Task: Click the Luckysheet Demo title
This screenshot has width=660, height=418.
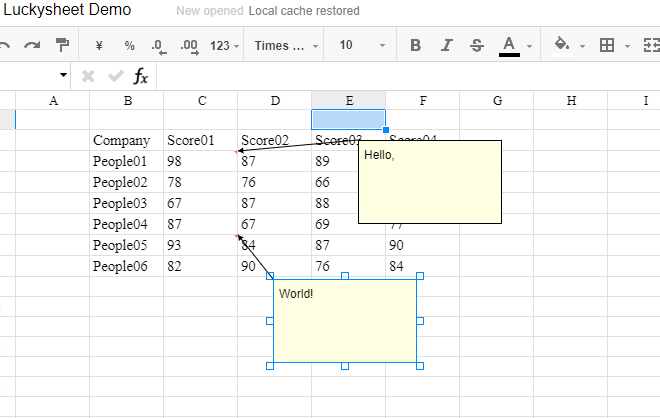Action: coord(67,10)
